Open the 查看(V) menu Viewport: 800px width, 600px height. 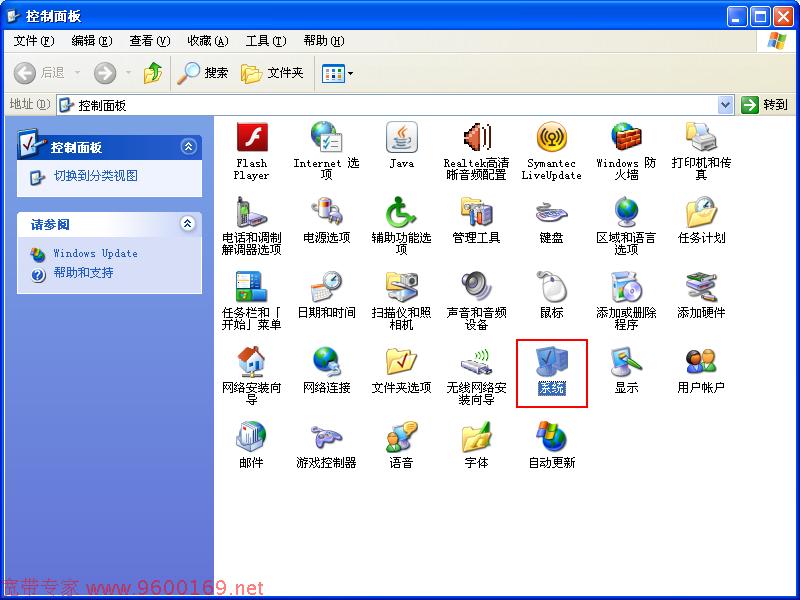pyautogui.click(x=149, y=41)
